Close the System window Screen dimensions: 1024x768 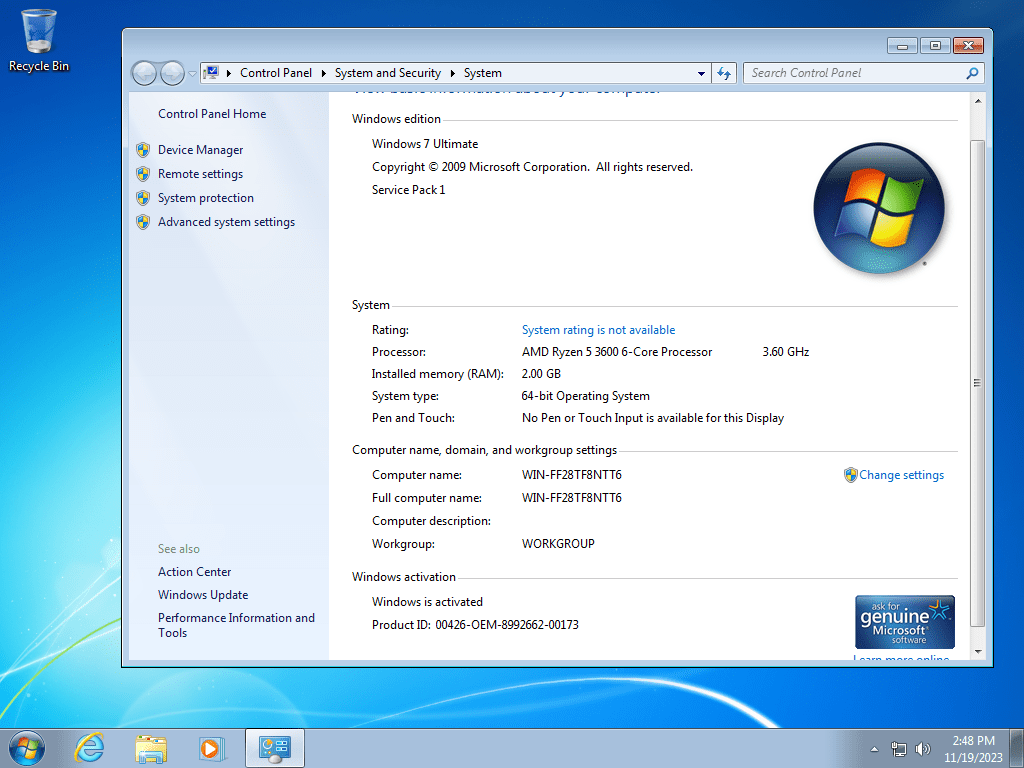(968, 46)
